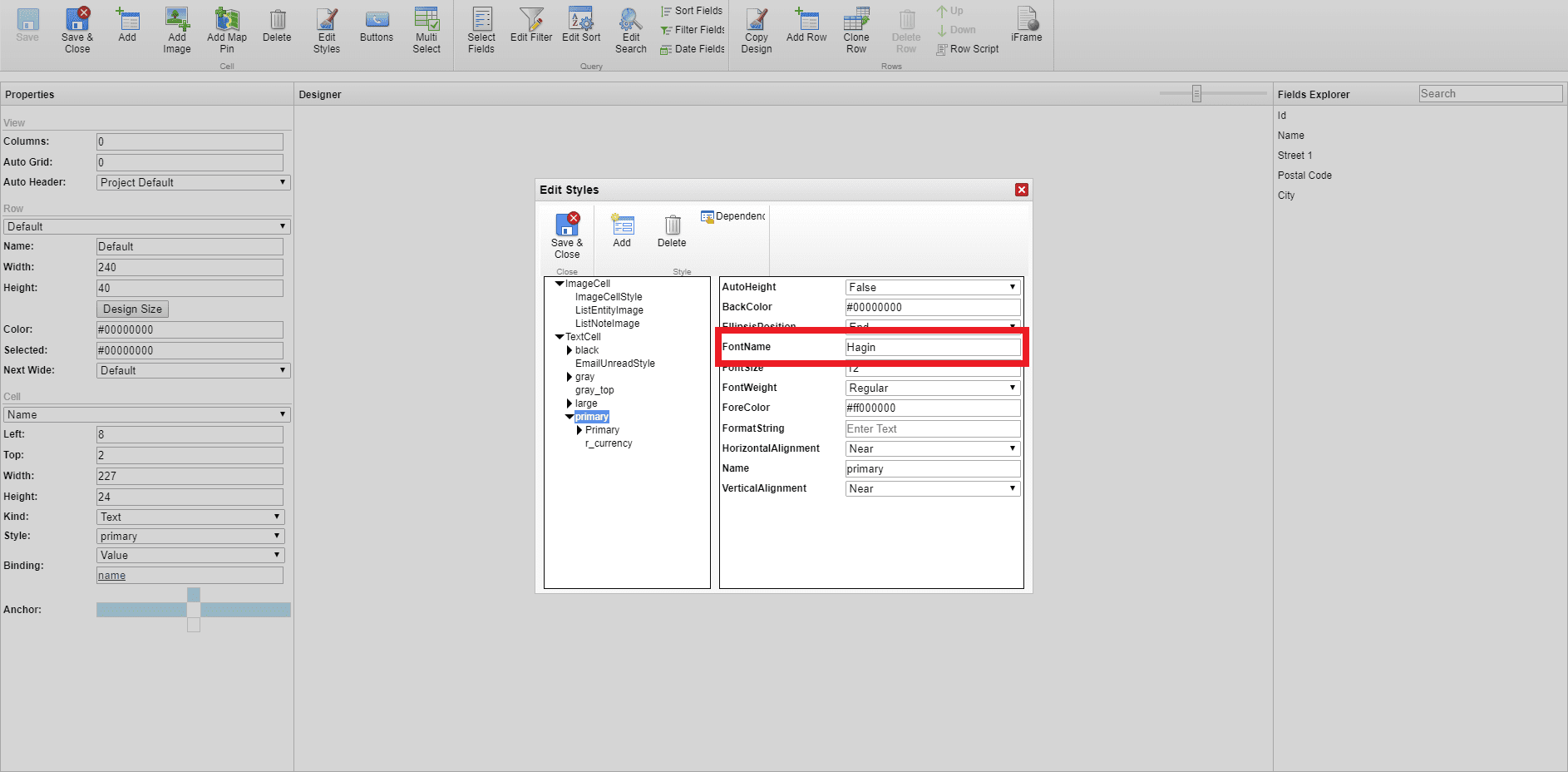This screenshot has height=772, width=1568.
Task: Open the FontWeight dropdown
Action: tap(933, 388)
